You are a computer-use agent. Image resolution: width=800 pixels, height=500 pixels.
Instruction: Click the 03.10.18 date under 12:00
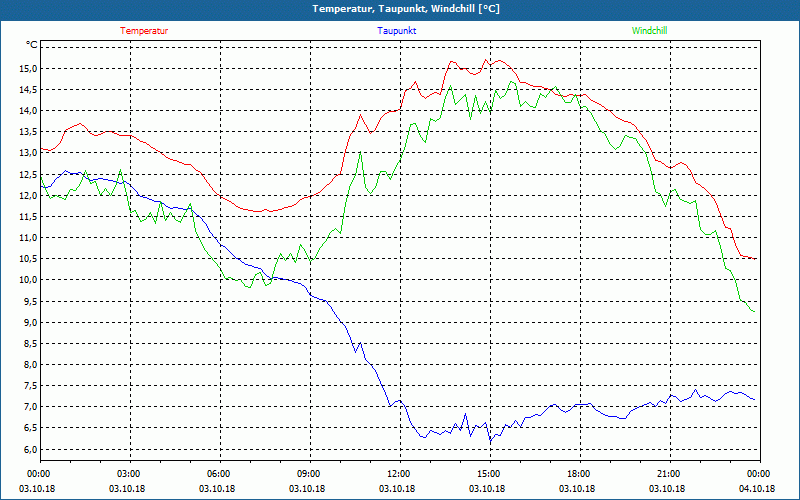pos(397,488)
